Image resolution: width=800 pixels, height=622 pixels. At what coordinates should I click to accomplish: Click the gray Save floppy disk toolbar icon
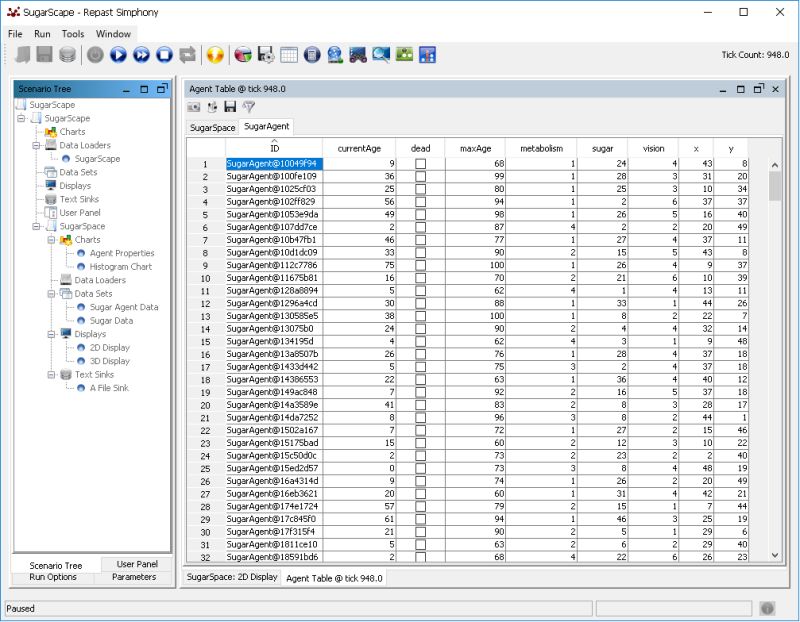44,55
